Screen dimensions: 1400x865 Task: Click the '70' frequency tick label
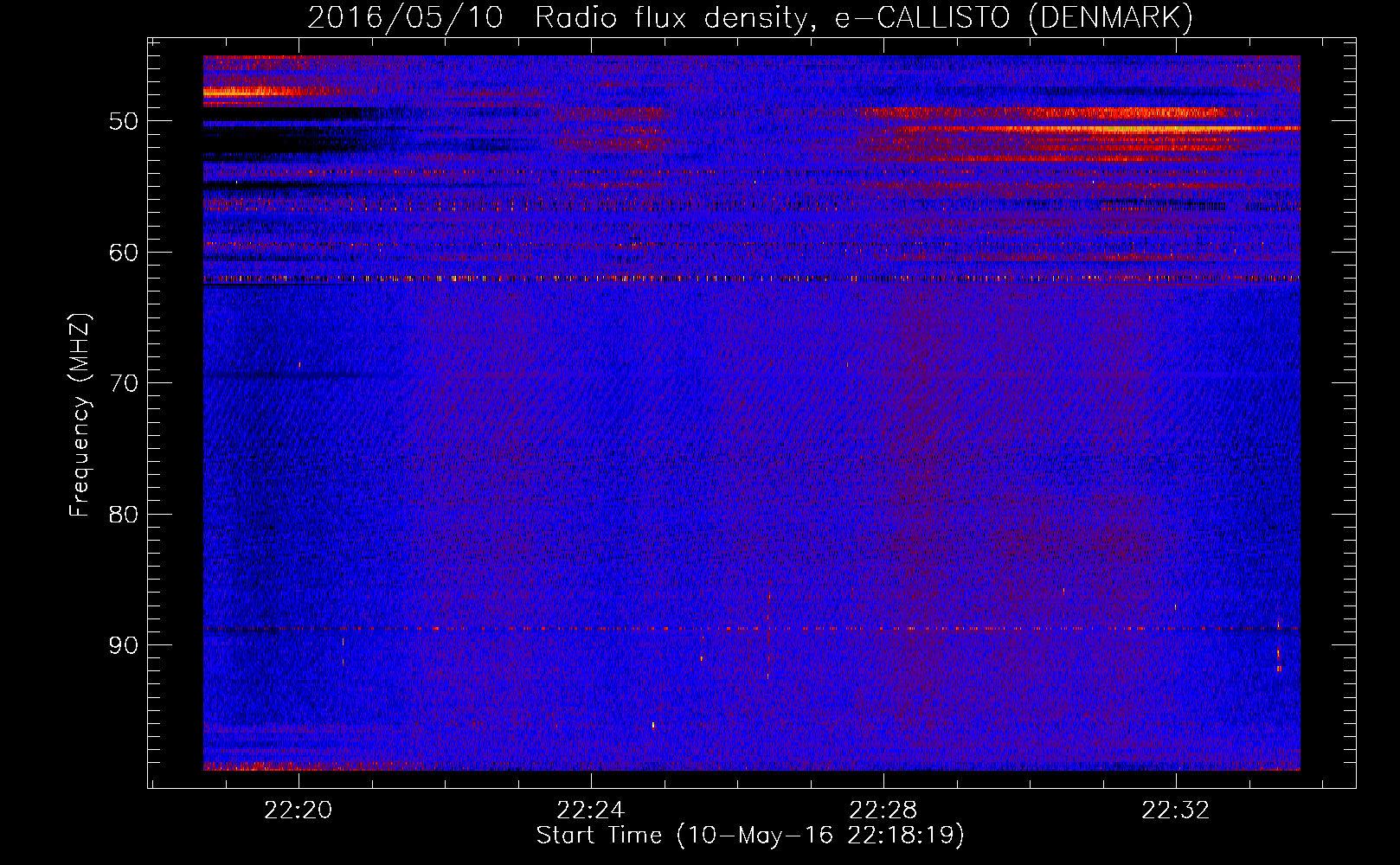pos(124,383)
